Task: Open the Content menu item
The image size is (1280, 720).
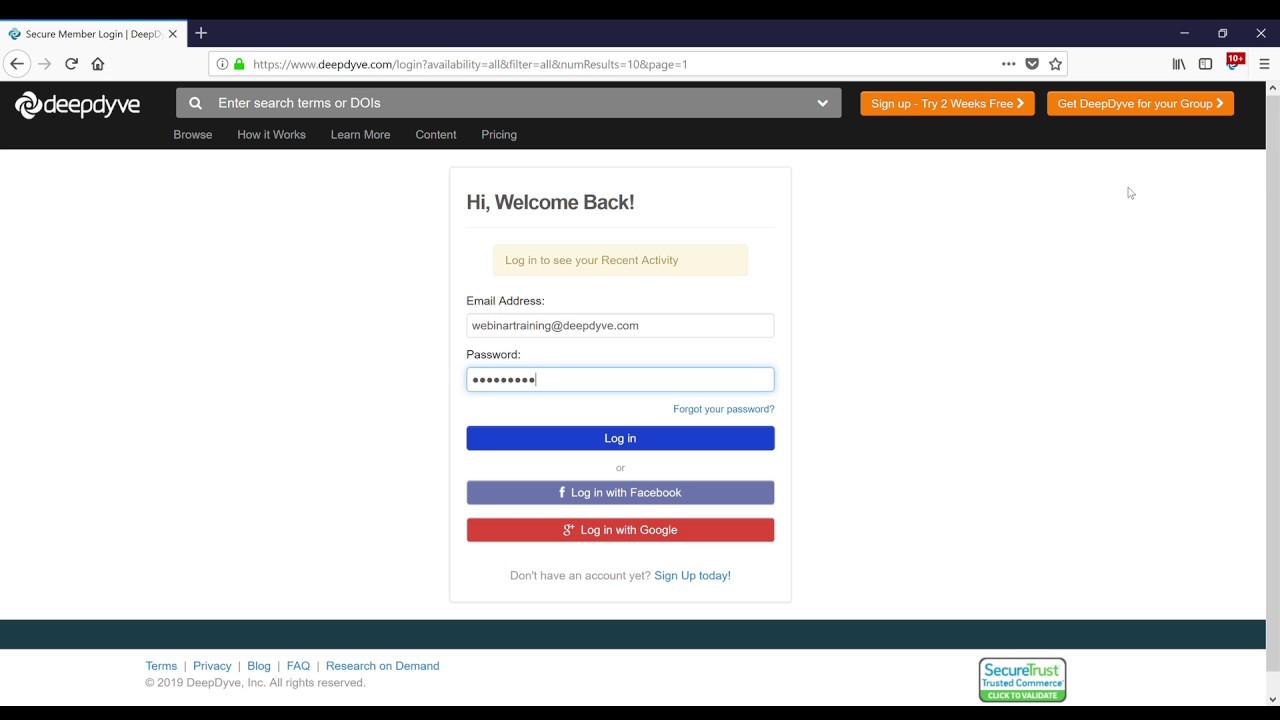Action: 436,135
